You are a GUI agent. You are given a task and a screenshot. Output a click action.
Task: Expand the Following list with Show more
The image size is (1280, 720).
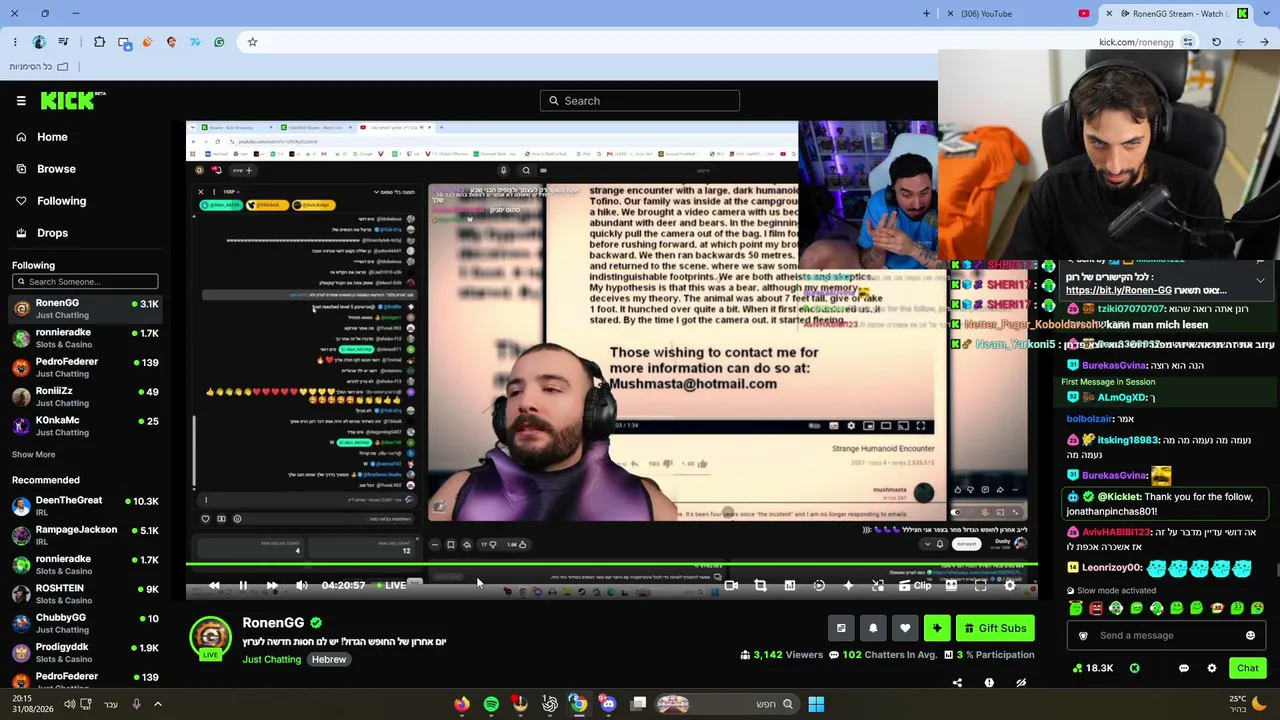pyautogui.click(x=33, y=454)
